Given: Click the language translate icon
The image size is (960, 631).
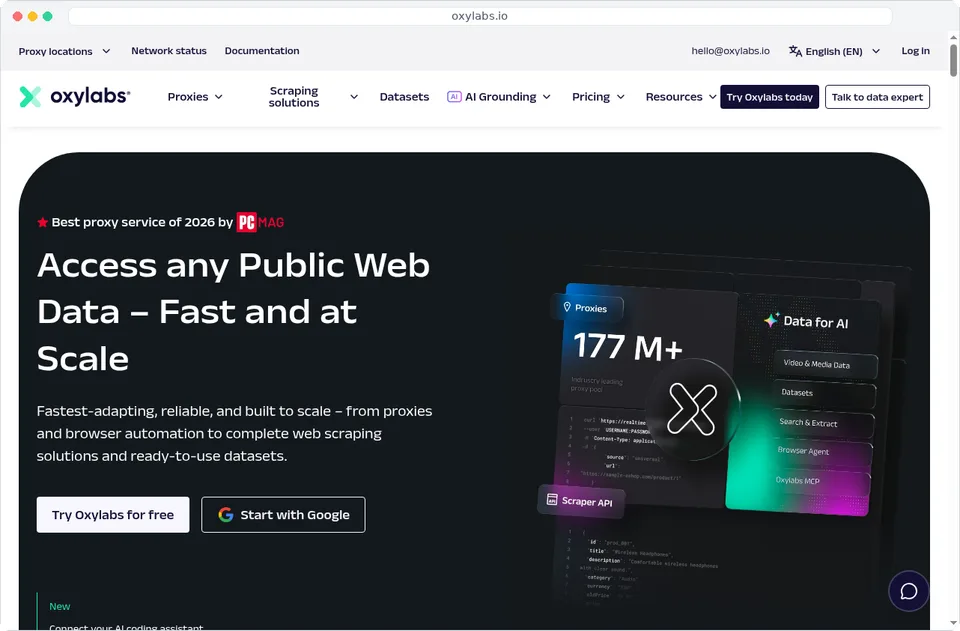Looking at the screenshot, I should (795, 51).
